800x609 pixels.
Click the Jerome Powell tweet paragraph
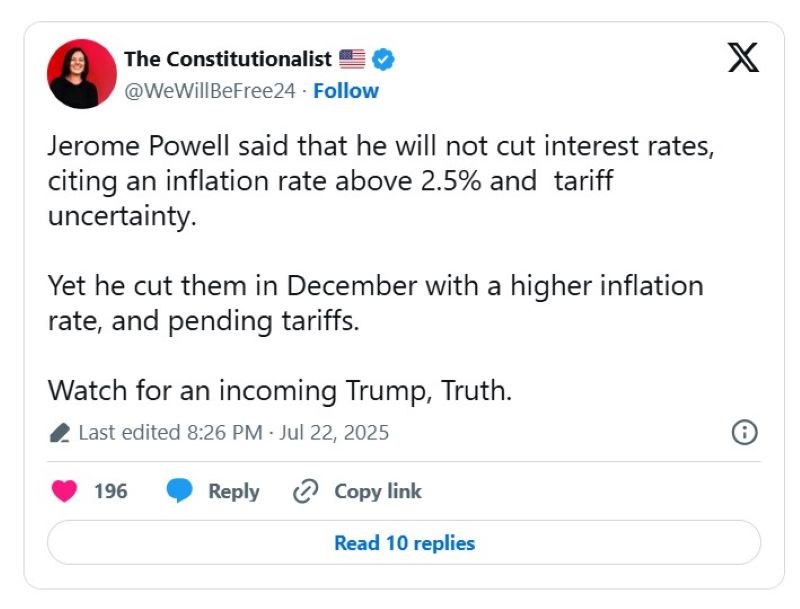[x=381, y=181]
